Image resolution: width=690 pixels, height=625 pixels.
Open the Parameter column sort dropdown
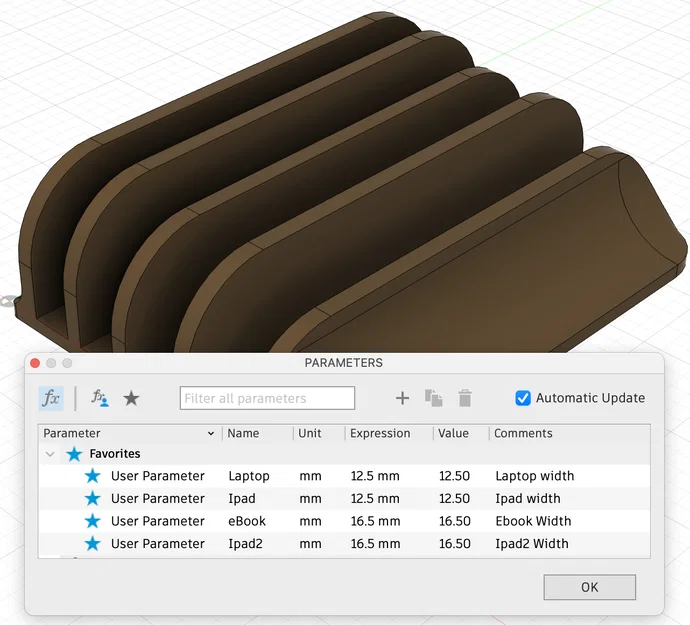point(211,434)
